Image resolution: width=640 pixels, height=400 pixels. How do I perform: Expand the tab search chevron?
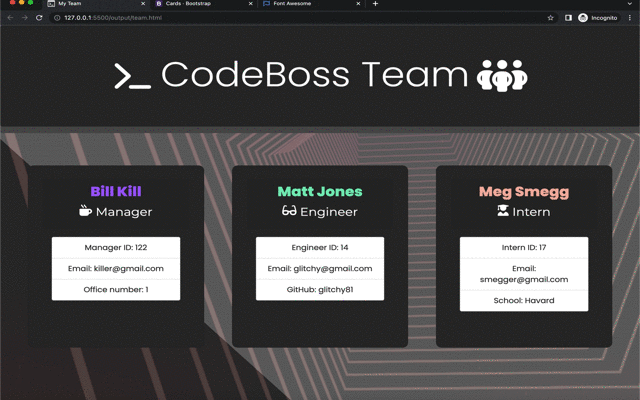click(x=630, y=4)
